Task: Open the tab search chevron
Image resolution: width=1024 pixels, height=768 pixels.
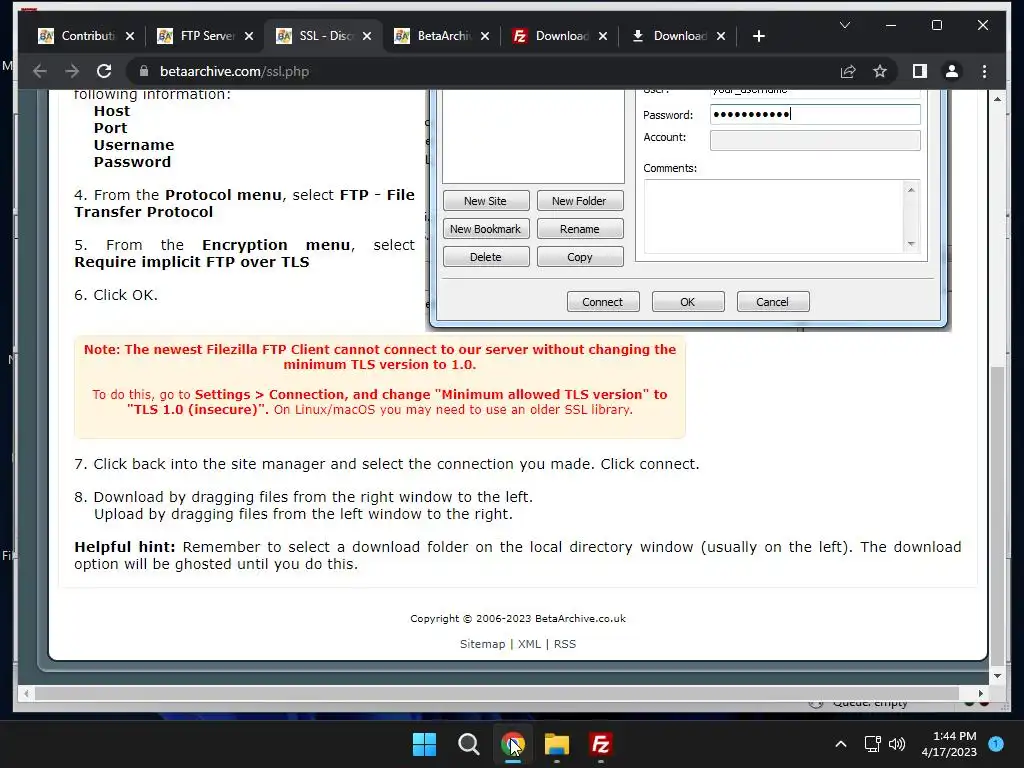Action: click(x=844, y=25)
